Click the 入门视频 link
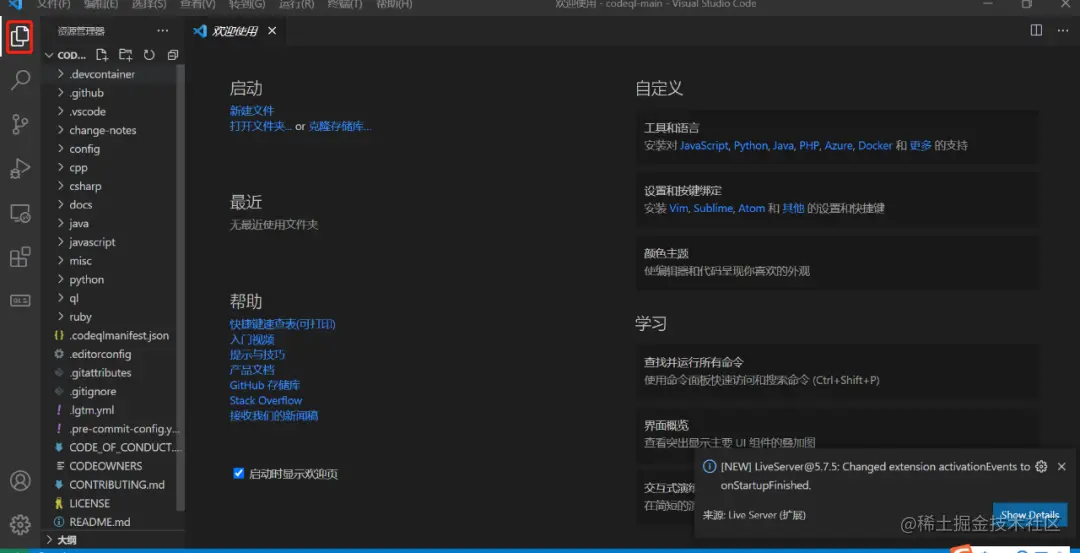The image size is (1080, 553). (x=252, y=339)
